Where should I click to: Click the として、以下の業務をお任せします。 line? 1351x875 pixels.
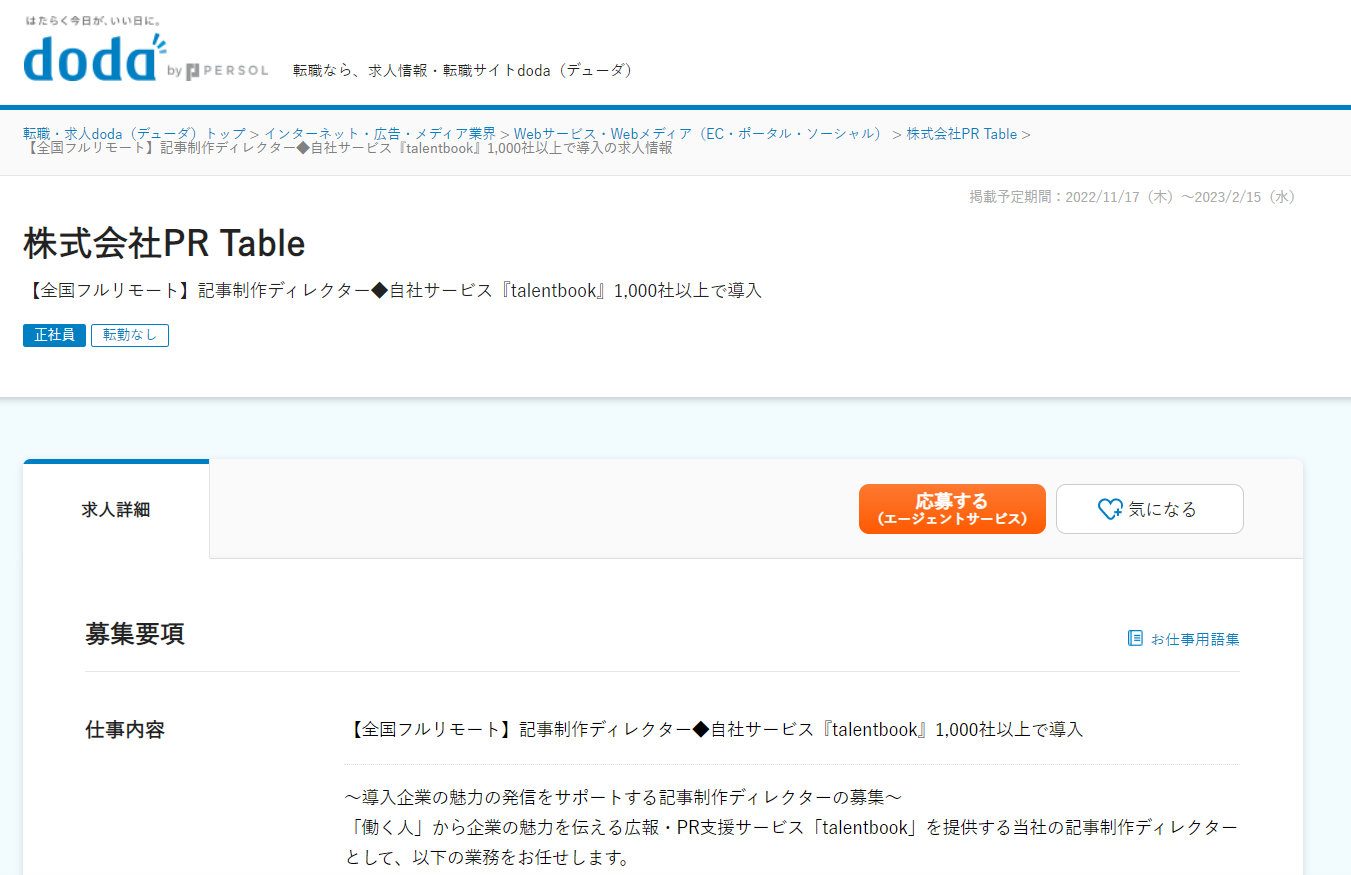(488, 858)
